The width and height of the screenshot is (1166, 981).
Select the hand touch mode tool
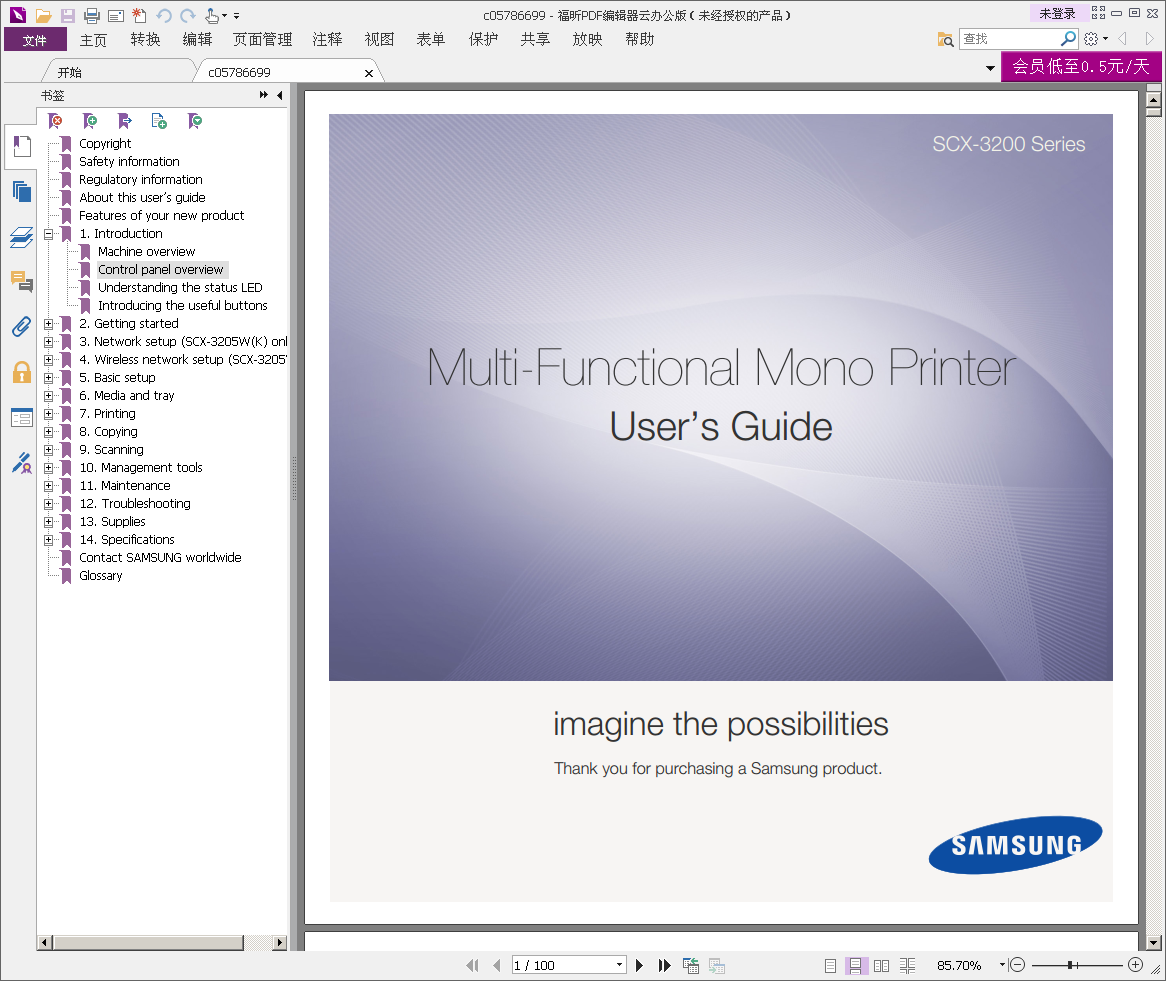point(213,15)
